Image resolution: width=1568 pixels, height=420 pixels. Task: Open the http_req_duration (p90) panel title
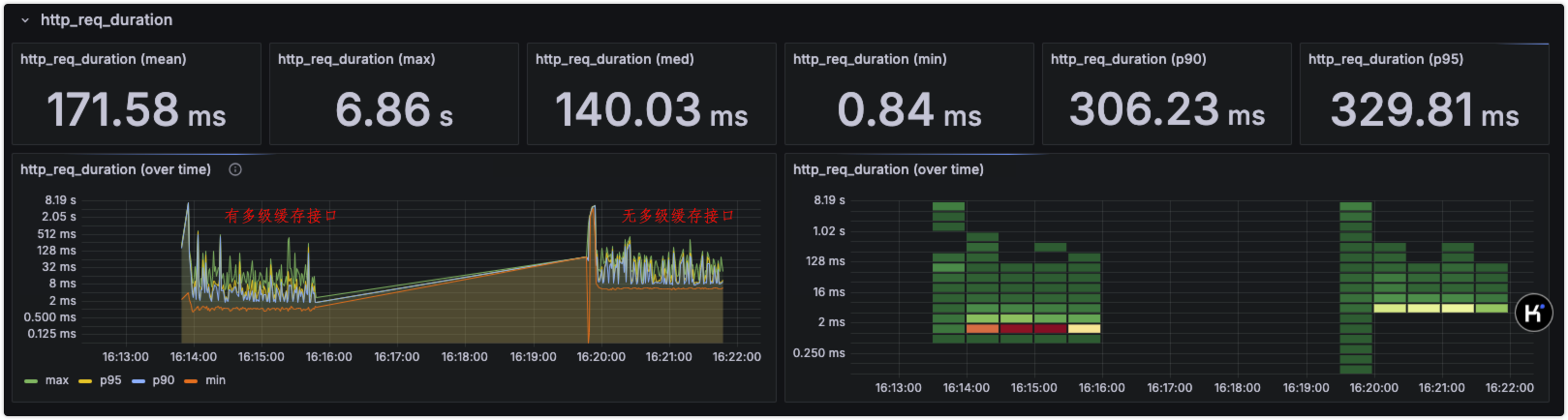1128,59
